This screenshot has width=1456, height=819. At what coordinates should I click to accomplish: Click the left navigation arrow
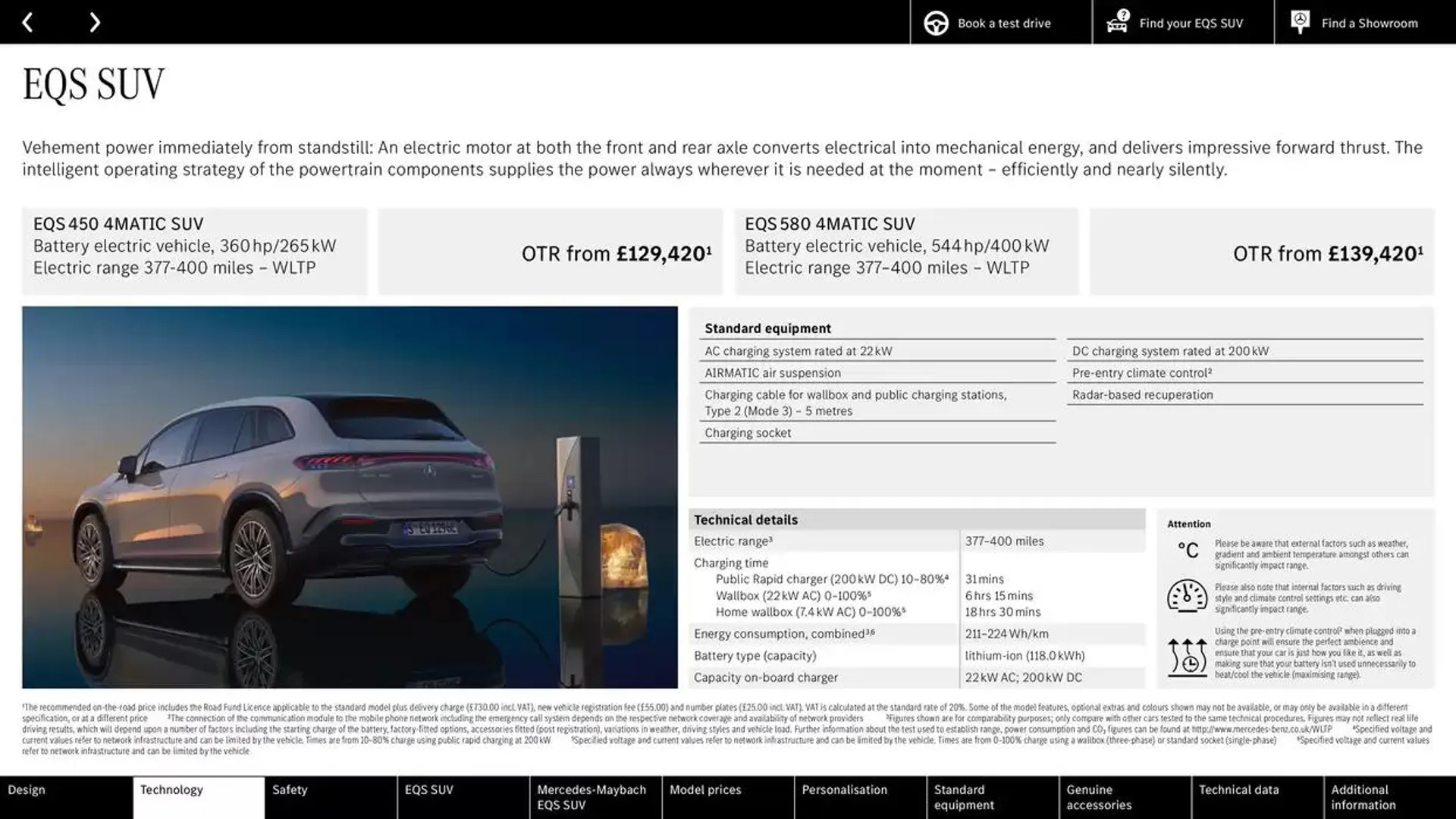[27, 21]
